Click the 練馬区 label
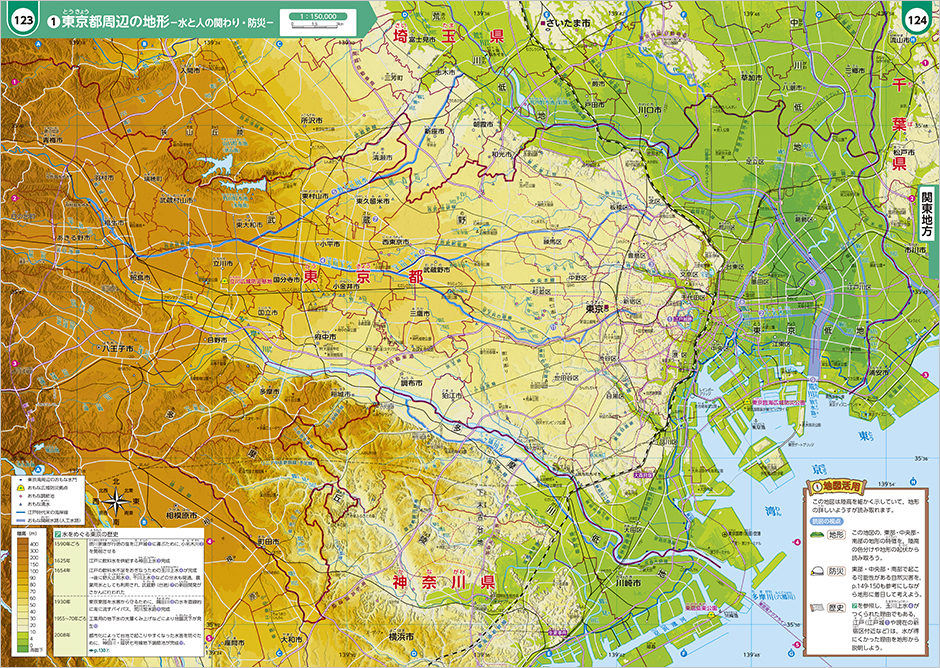 coord(552,242)
